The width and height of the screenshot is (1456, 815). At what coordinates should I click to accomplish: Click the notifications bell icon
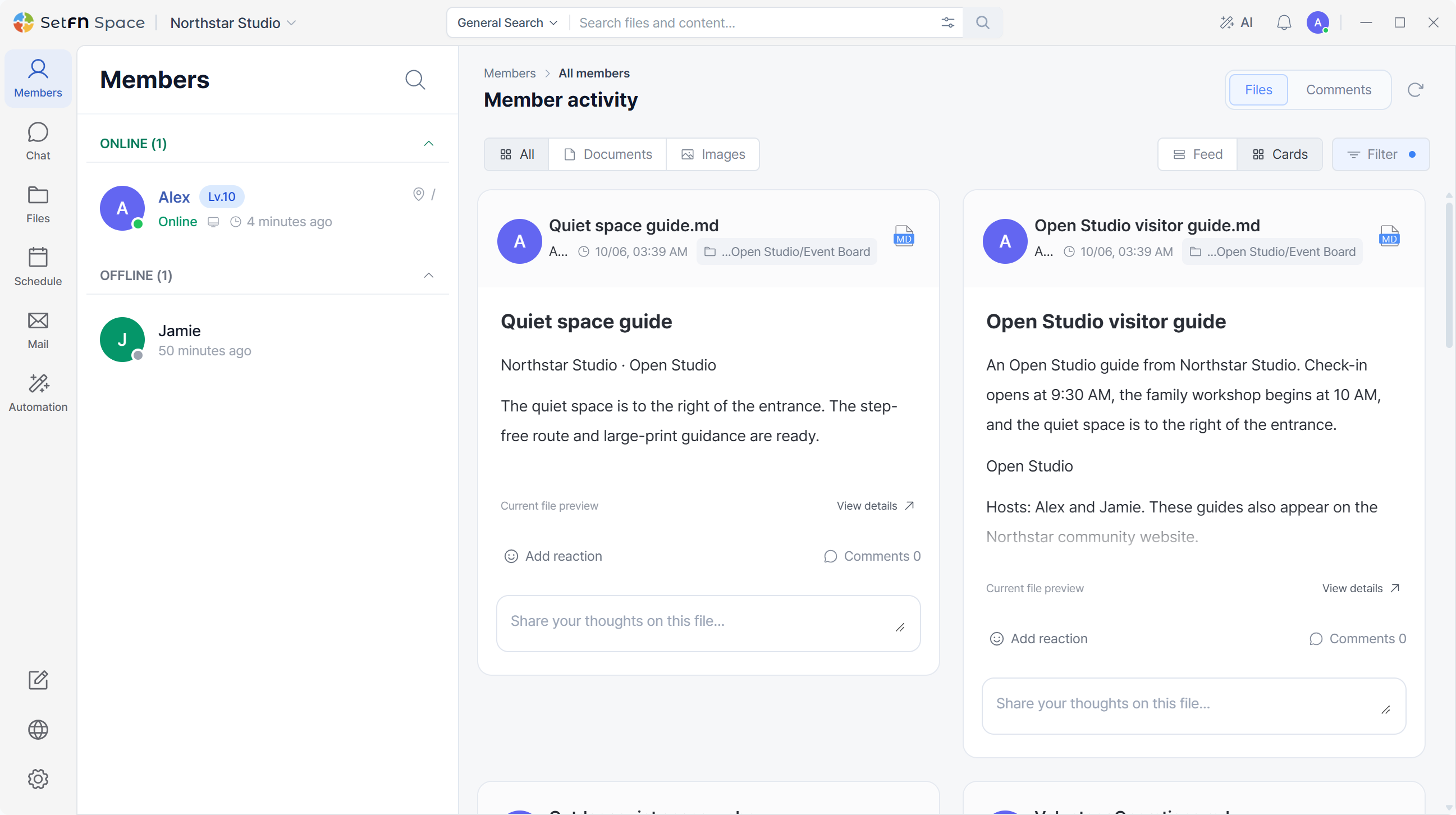click(x=1284, y=22)
